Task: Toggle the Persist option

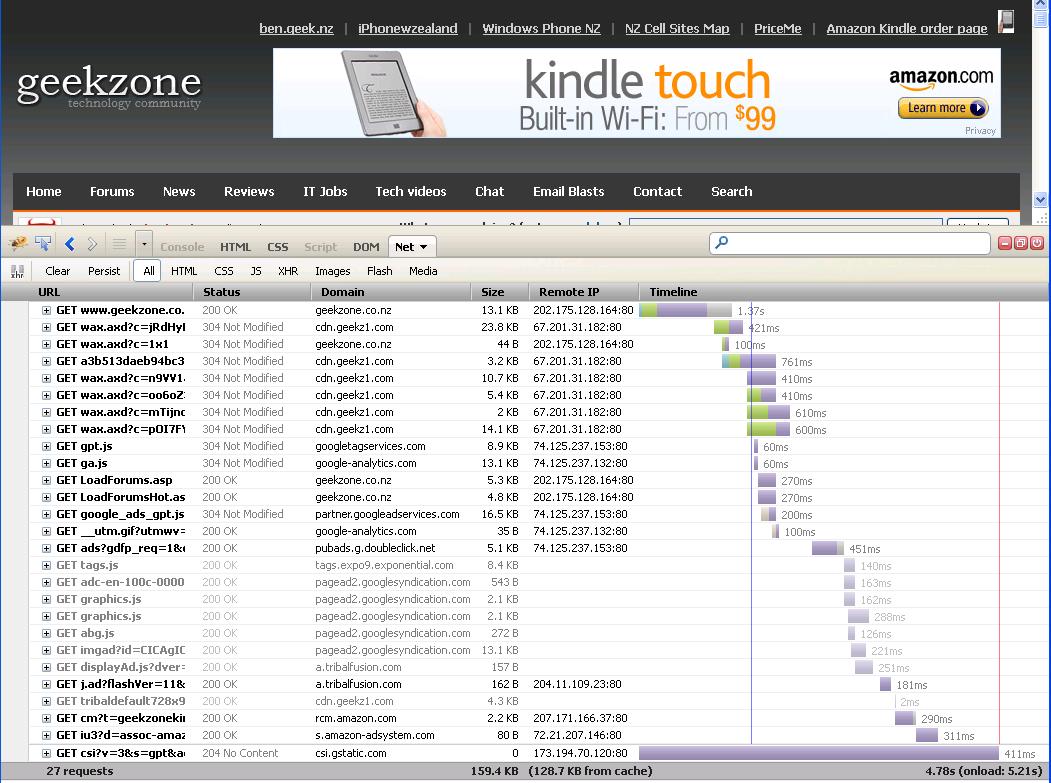Action: click(x=104, y=271)
